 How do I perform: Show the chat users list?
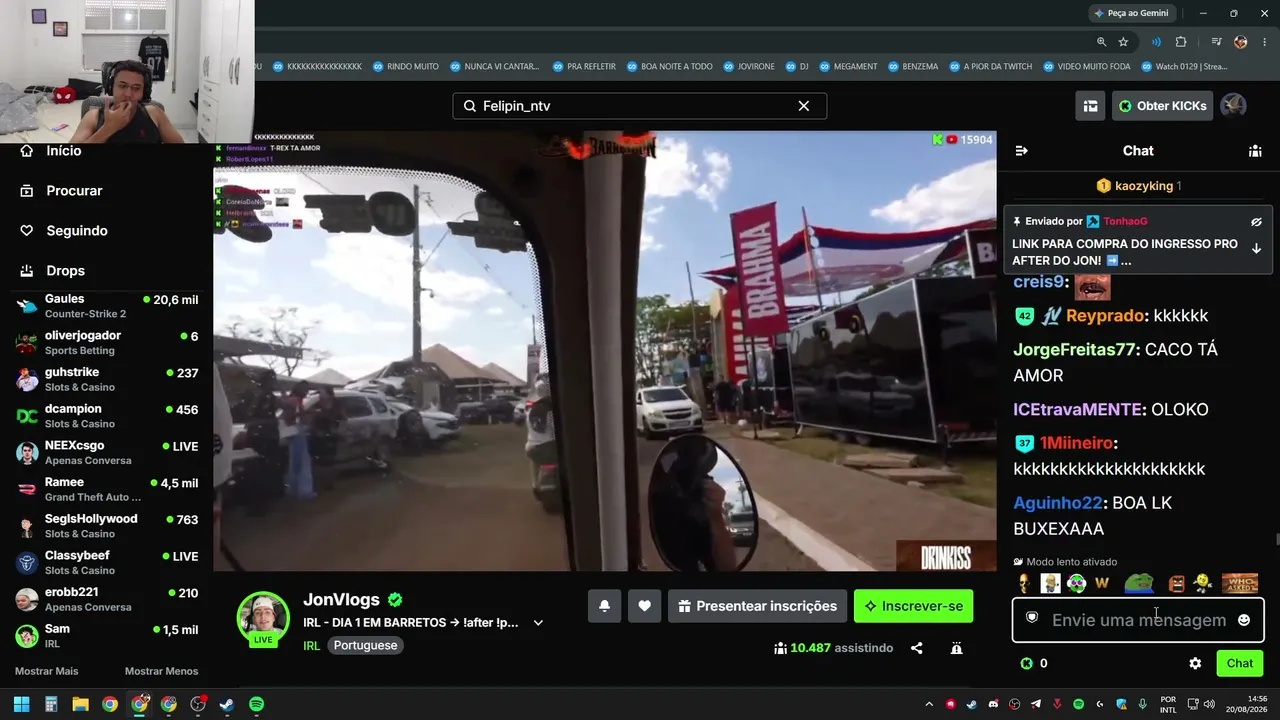coord(1254,151)
